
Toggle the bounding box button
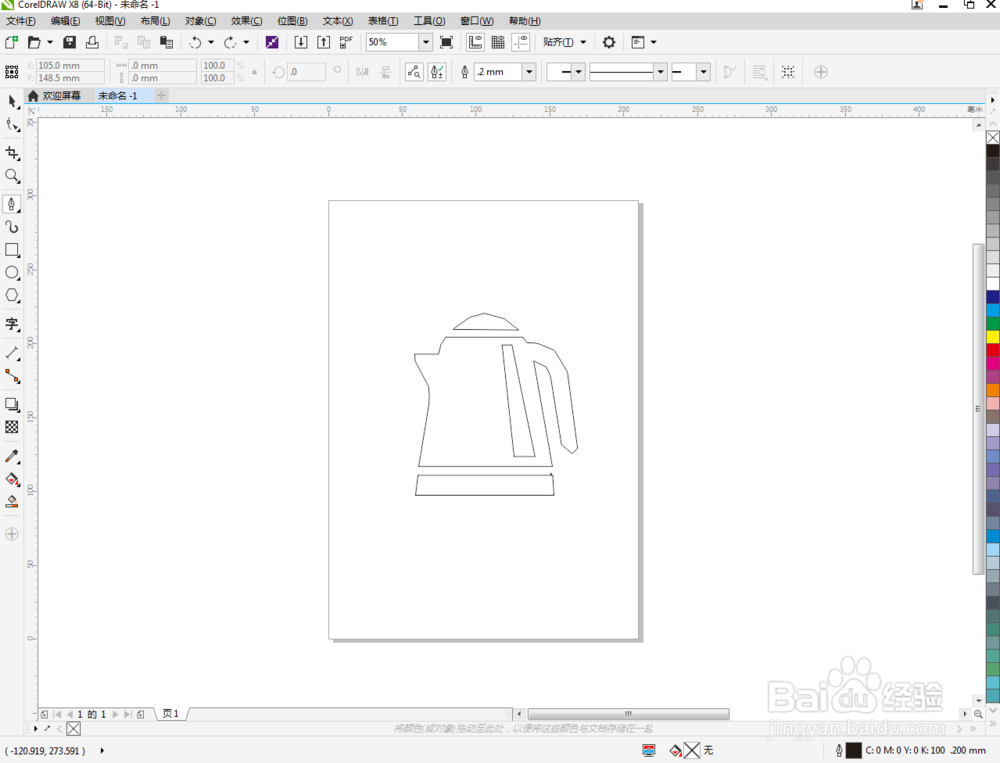tap(788, 71)
